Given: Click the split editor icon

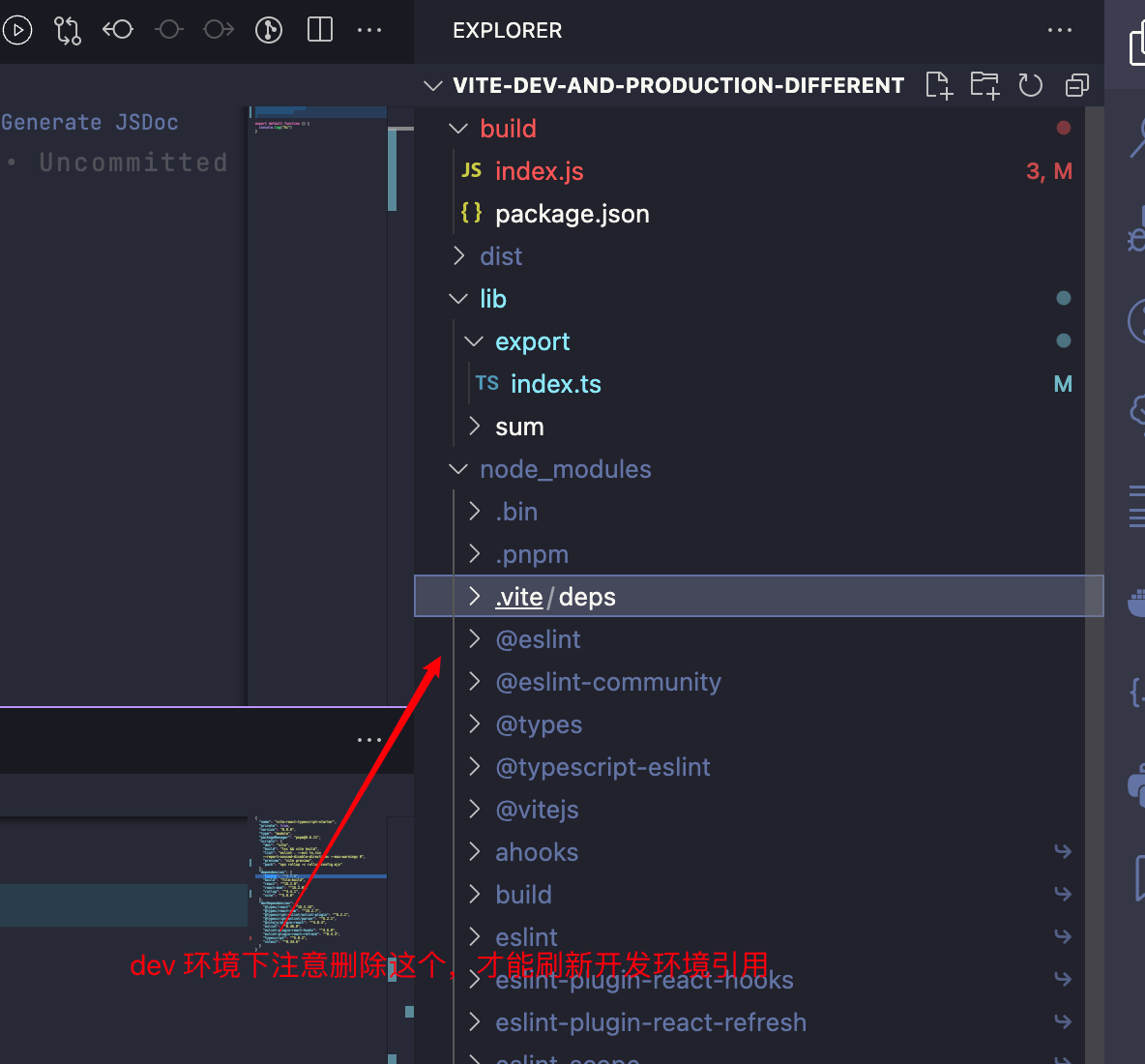Looking at the screenshot, I should 320,30.
